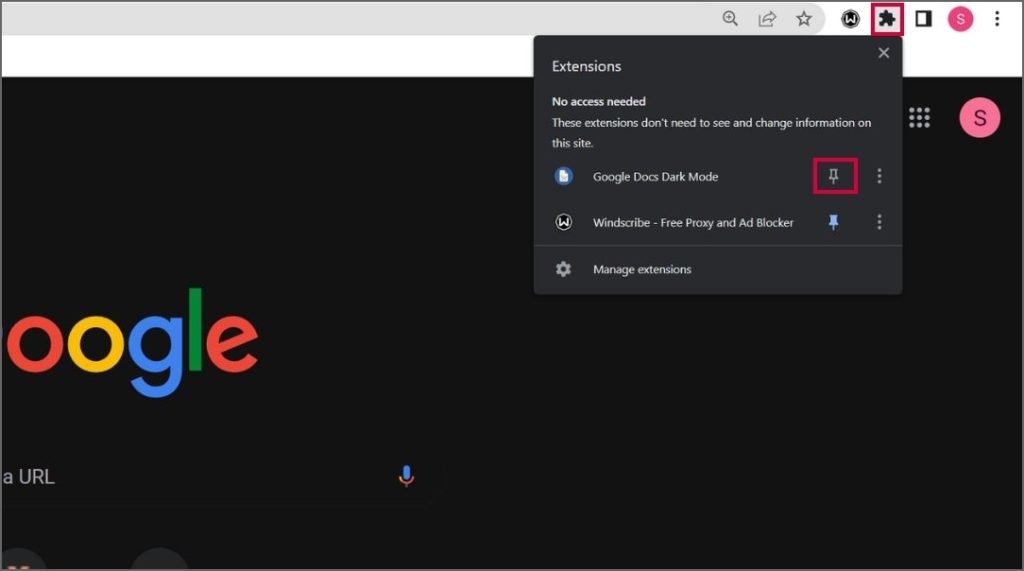Click the Google Docs Dark Mode icon
The height and width of the screenshot is (571, 1024).
pos(564,176)
